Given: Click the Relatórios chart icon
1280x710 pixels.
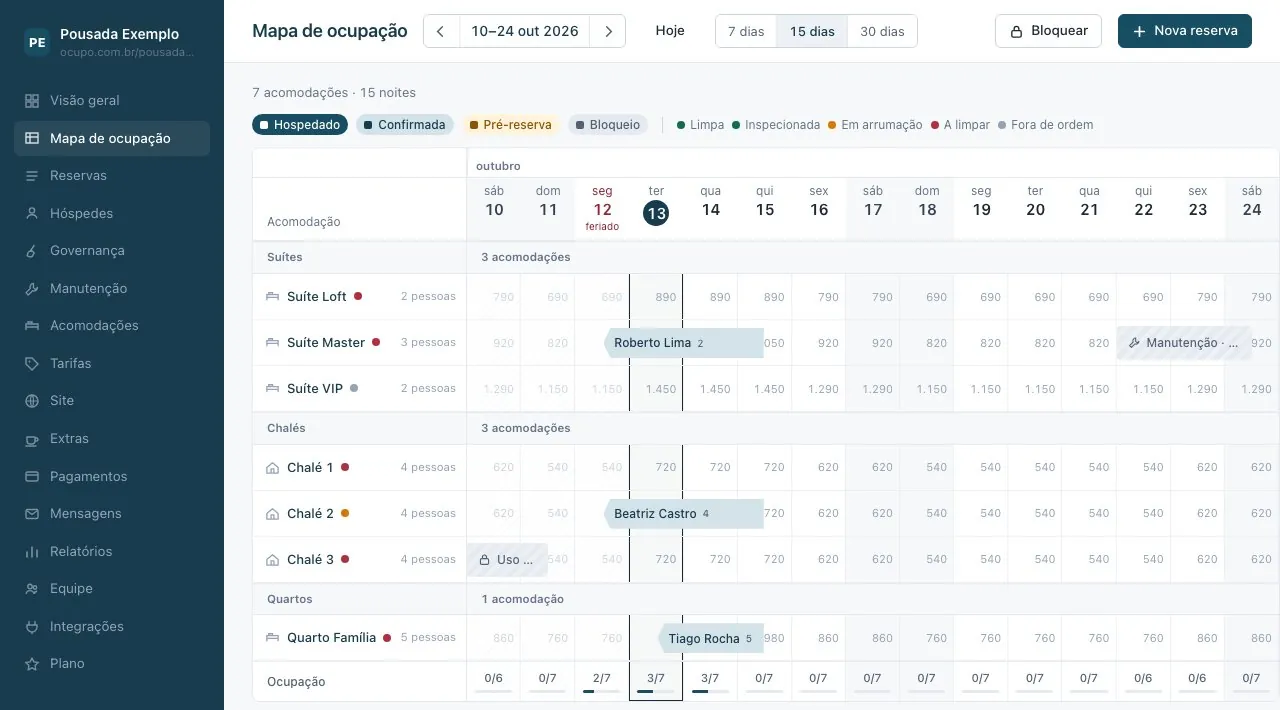Looking at the screenshot, I should [x=32, y=552].
